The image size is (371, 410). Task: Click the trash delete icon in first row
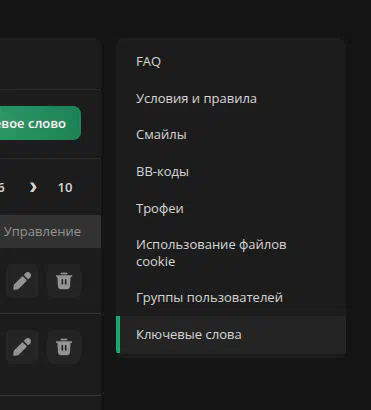(64, 281)
